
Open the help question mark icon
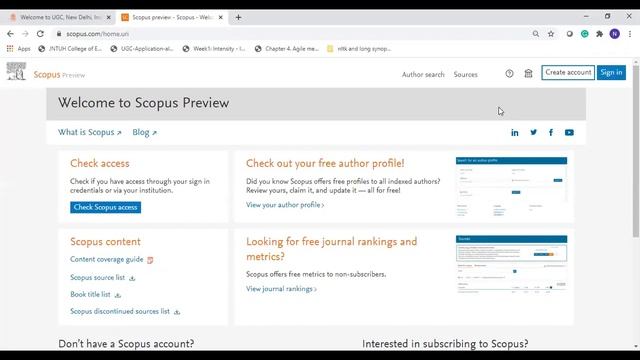pyautogui.click(x=509, y=74)
